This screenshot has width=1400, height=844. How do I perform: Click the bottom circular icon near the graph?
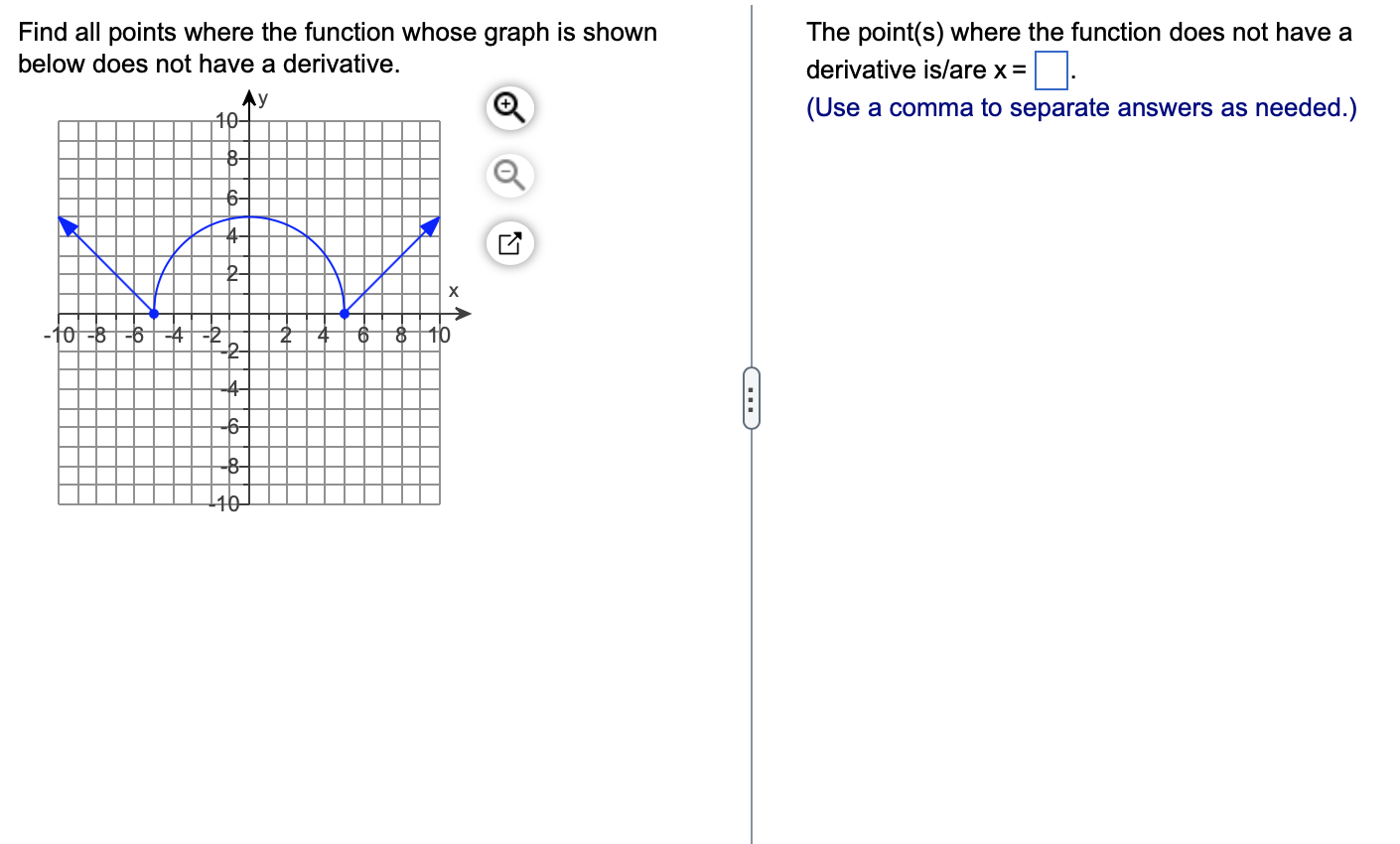click(509, 242)
